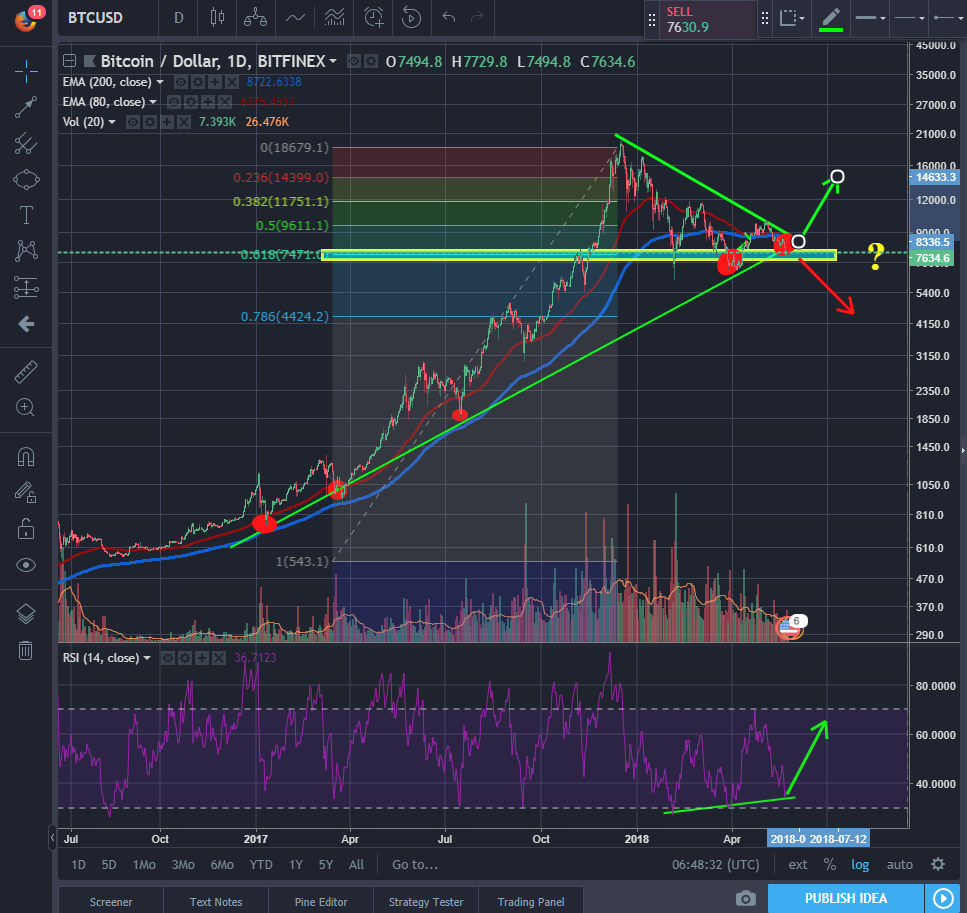Click the D interval selector

point(178,18)
